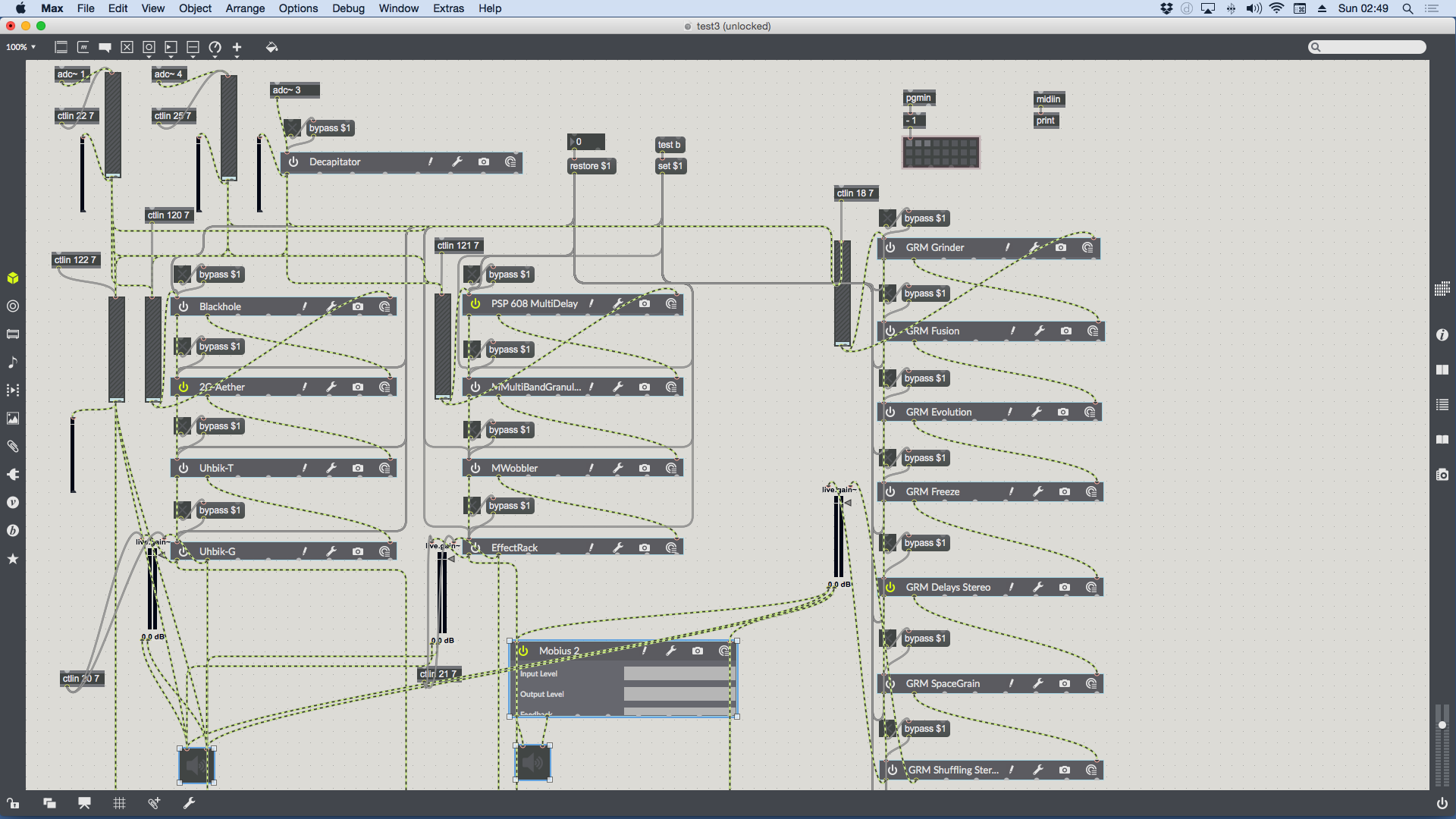Open the Audio note sidebar icon
The height and width of the screenshot is (819, 1456).
point(13,362)
